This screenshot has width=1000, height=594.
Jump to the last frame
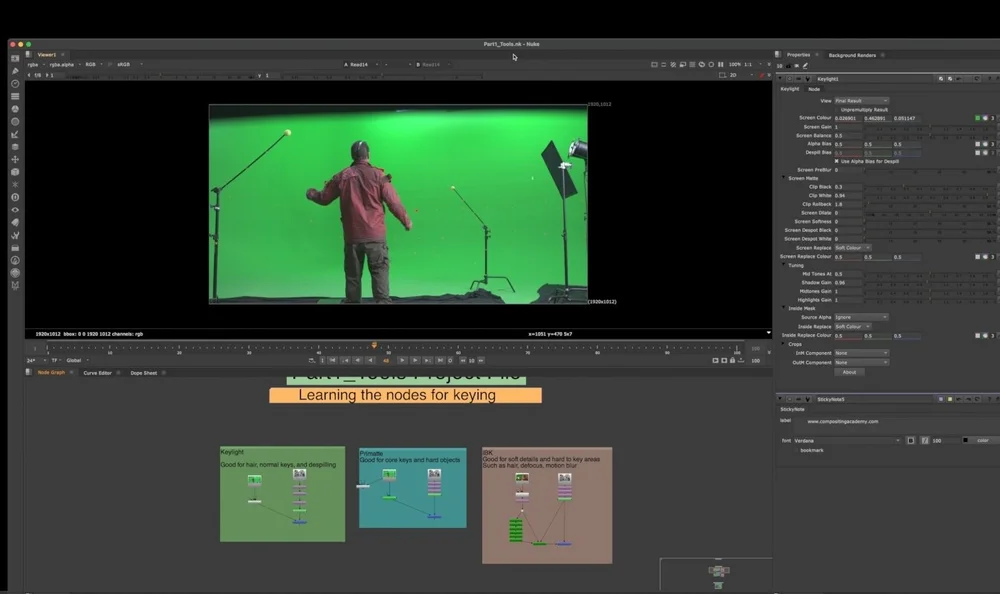pyautogui.click(x=440, y=360)
